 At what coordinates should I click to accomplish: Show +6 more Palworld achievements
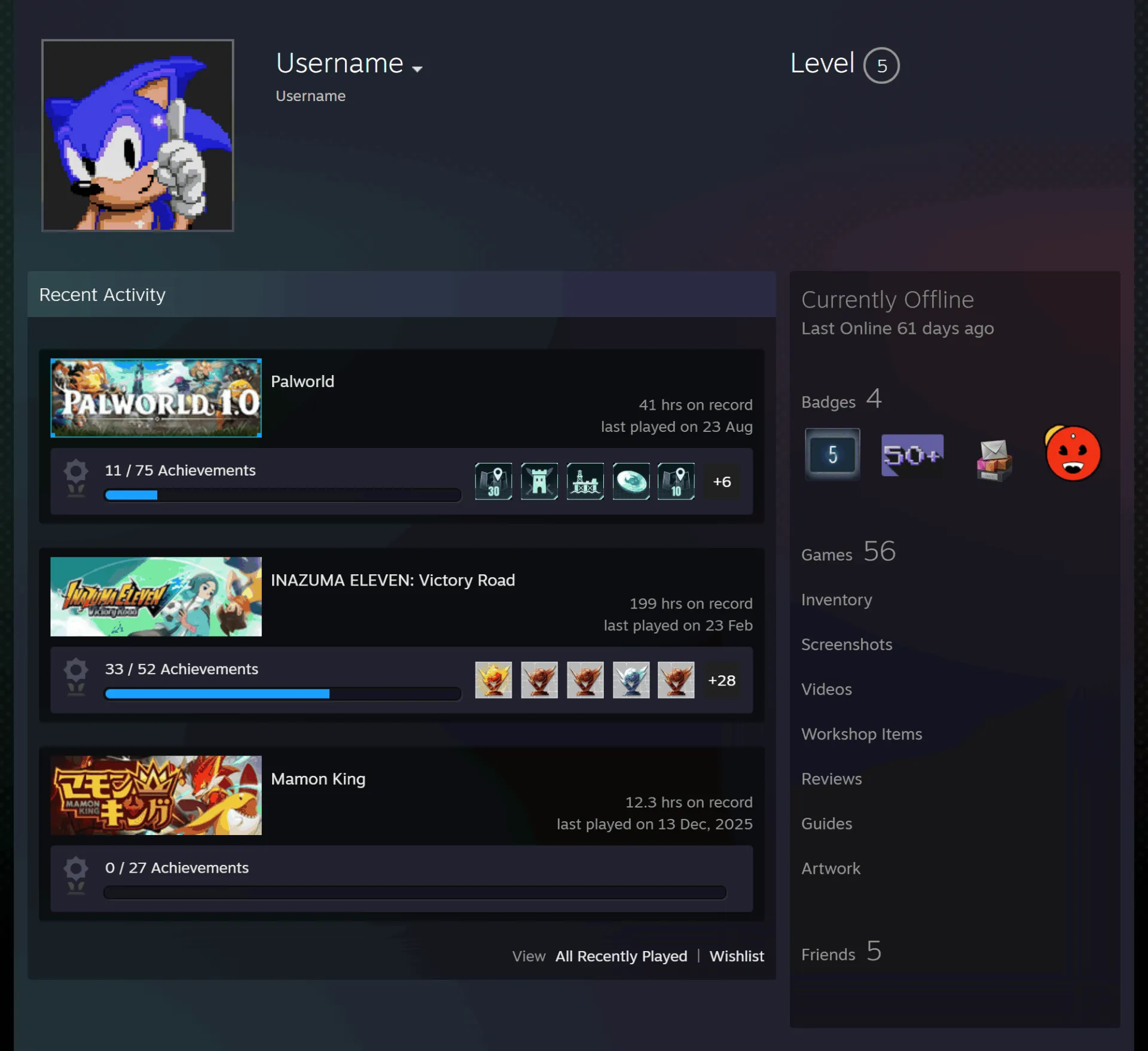722,482
